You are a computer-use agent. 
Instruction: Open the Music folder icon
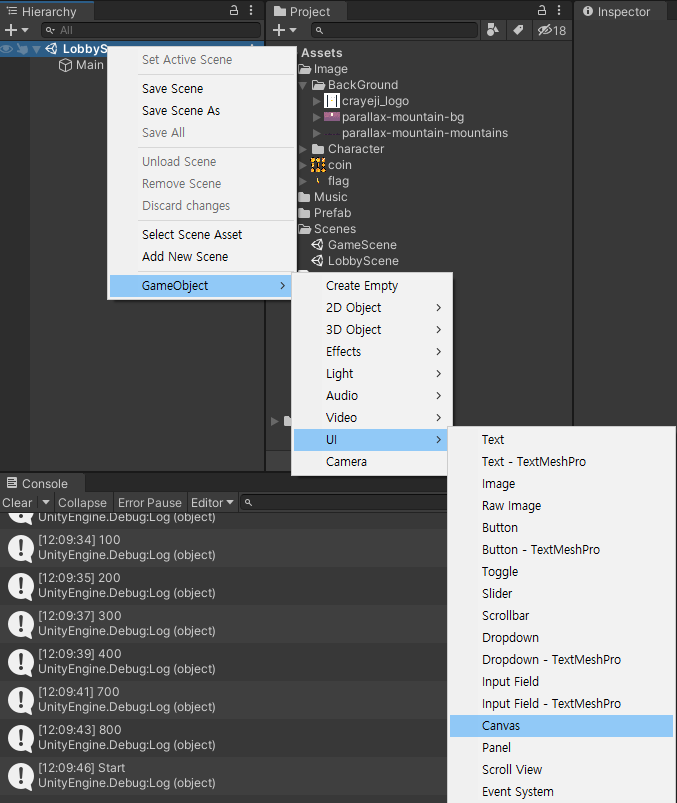click(304, 197)
